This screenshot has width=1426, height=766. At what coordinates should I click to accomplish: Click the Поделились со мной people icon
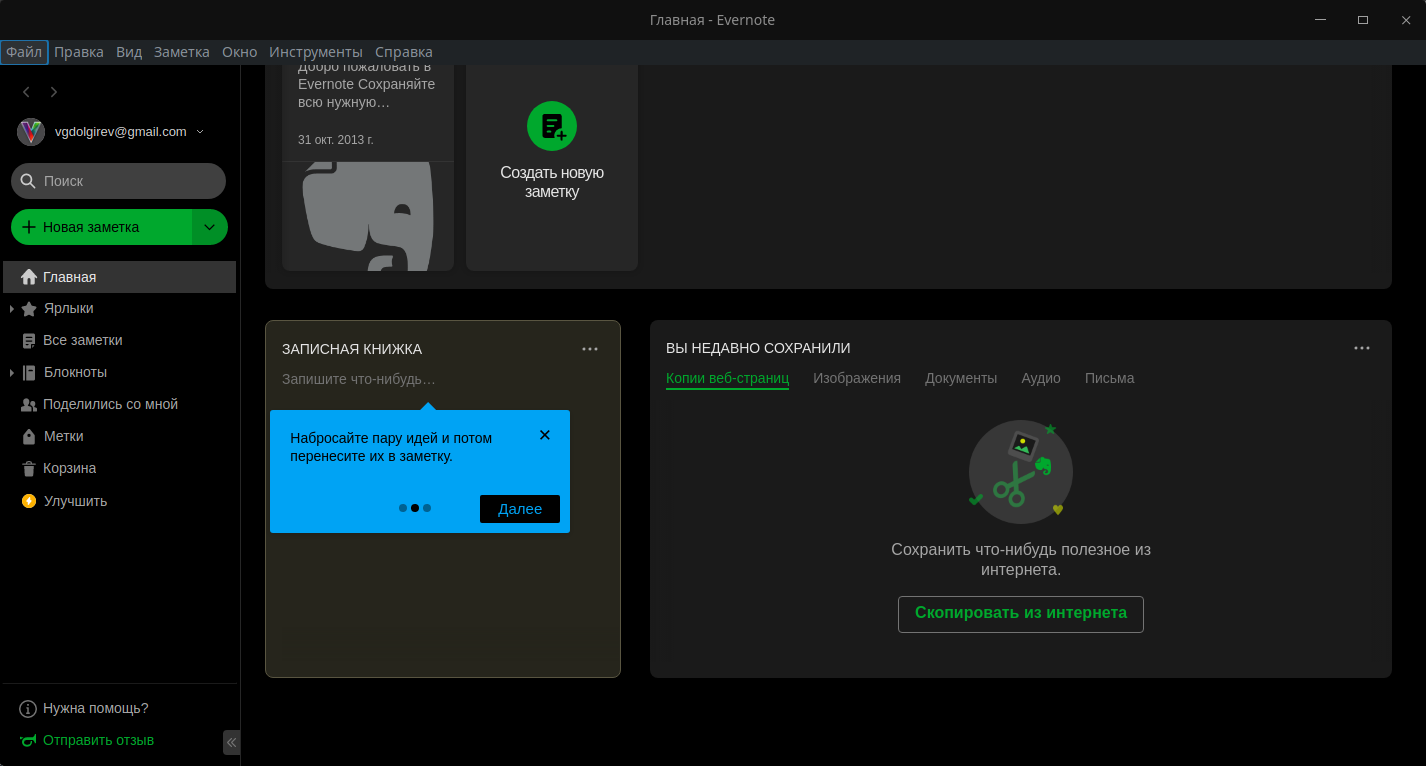(x=29, y=405)
